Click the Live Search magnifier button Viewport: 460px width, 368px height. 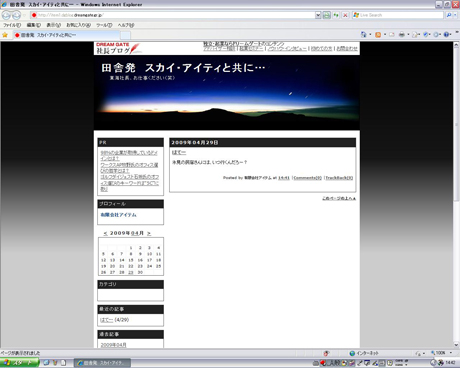tap(449, 15)
